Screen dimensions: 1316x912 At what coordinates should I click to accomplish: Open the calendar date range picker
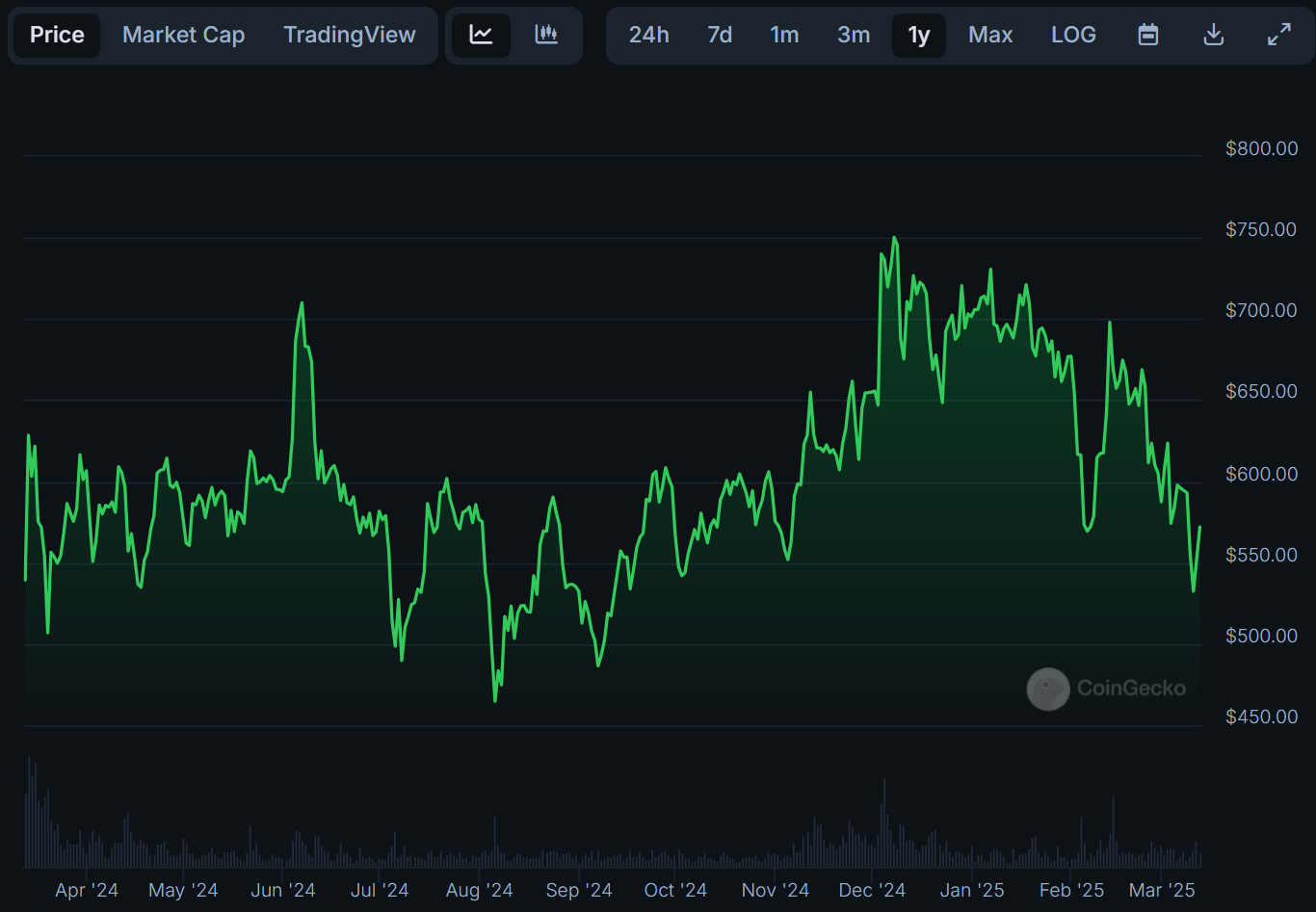click(x=1147, y=35)
